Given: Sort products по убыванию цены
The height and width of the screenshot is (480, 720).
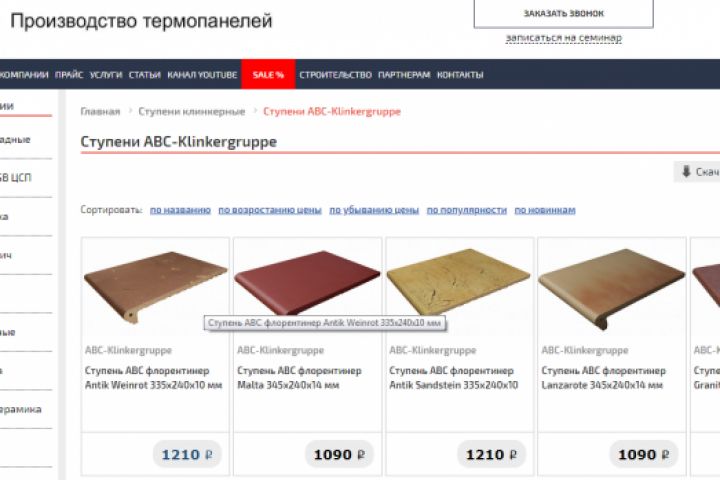Looking at the screenshot, I should tap(374, 210).
